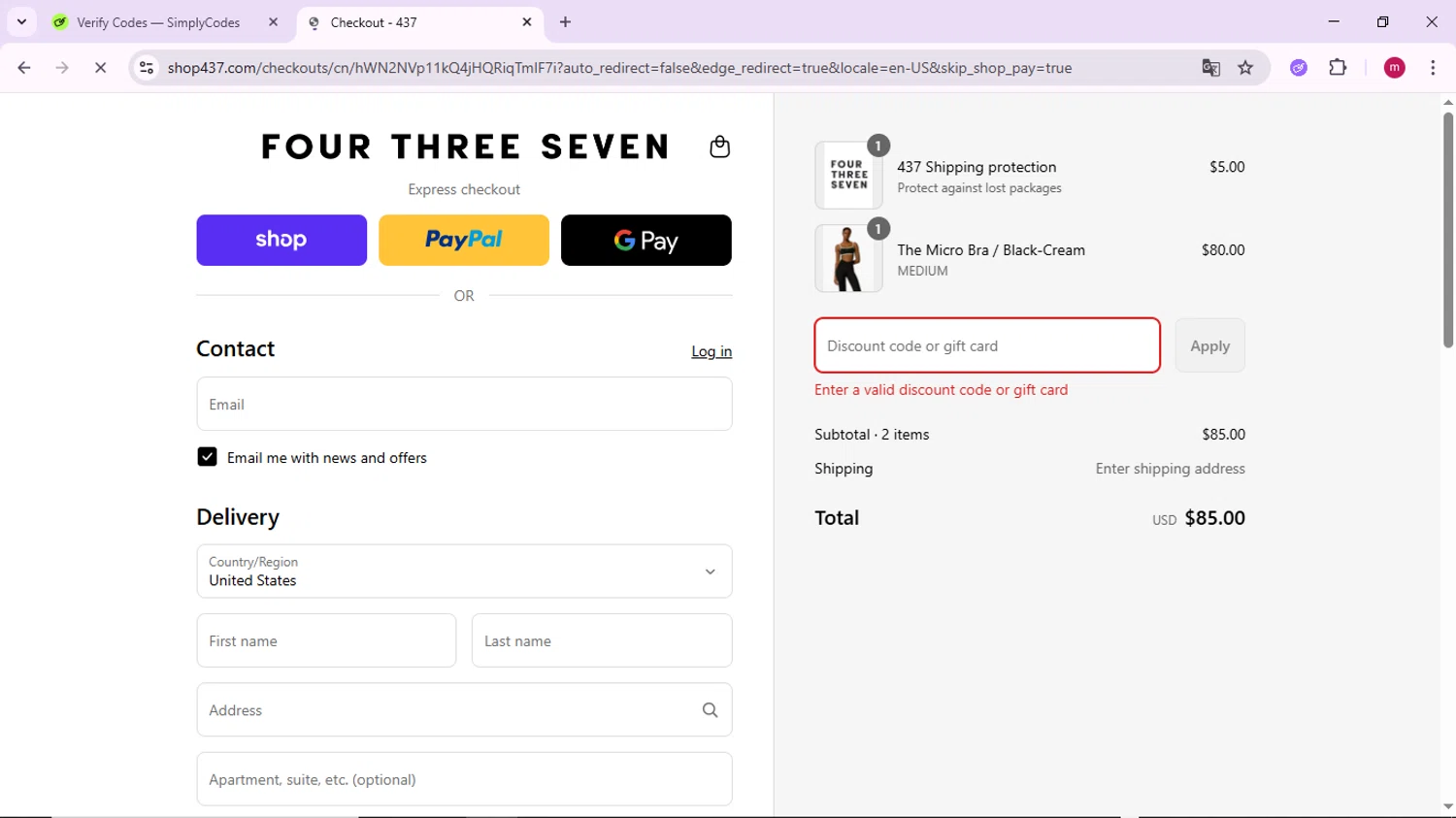Focus the Email input field
This screenshot has width=1456, height=818.
click(464, 404)
